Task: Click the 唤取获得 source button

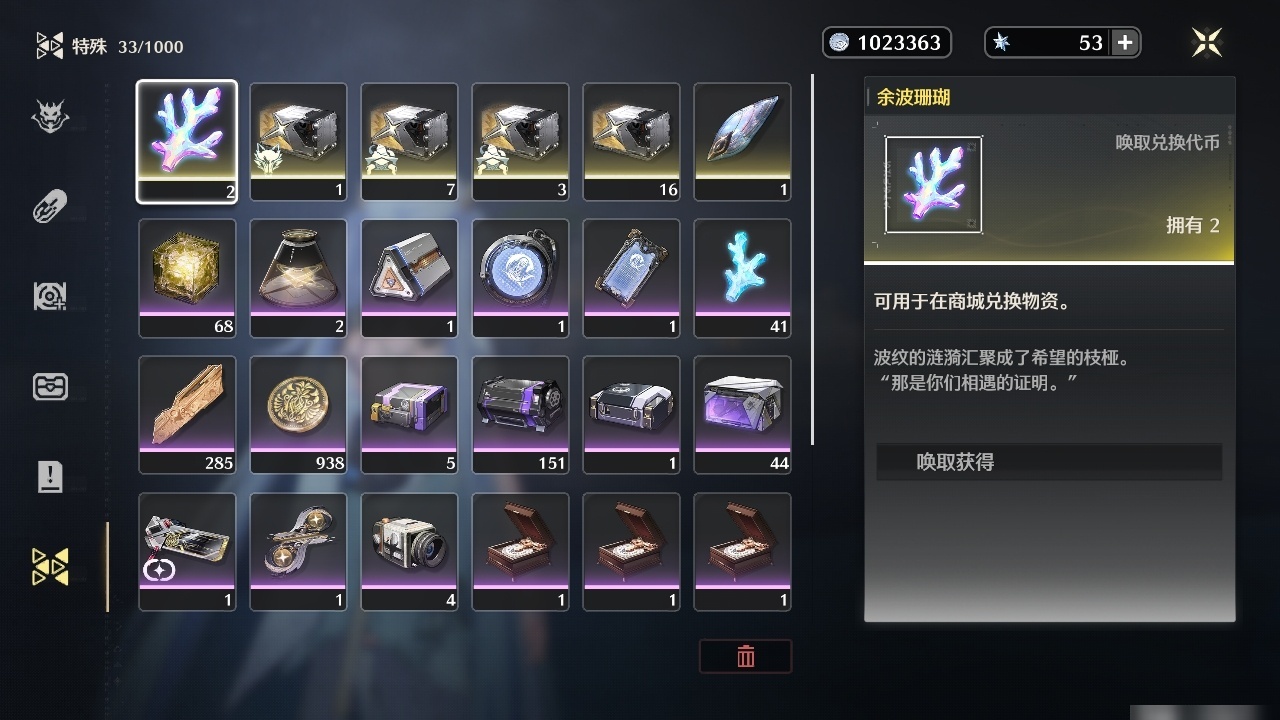Action: click(1049, 462)
